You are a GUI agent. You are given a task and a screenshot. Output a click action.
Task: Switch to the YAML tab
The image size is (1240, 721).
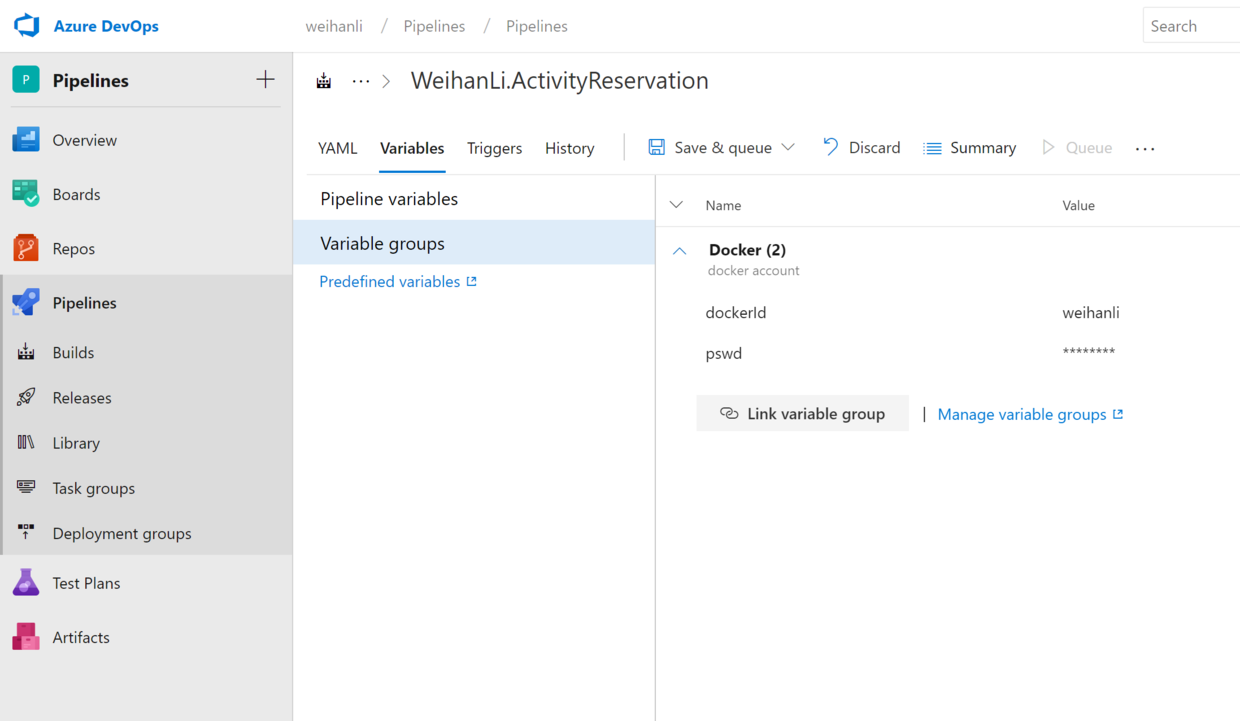click(337, 148)
